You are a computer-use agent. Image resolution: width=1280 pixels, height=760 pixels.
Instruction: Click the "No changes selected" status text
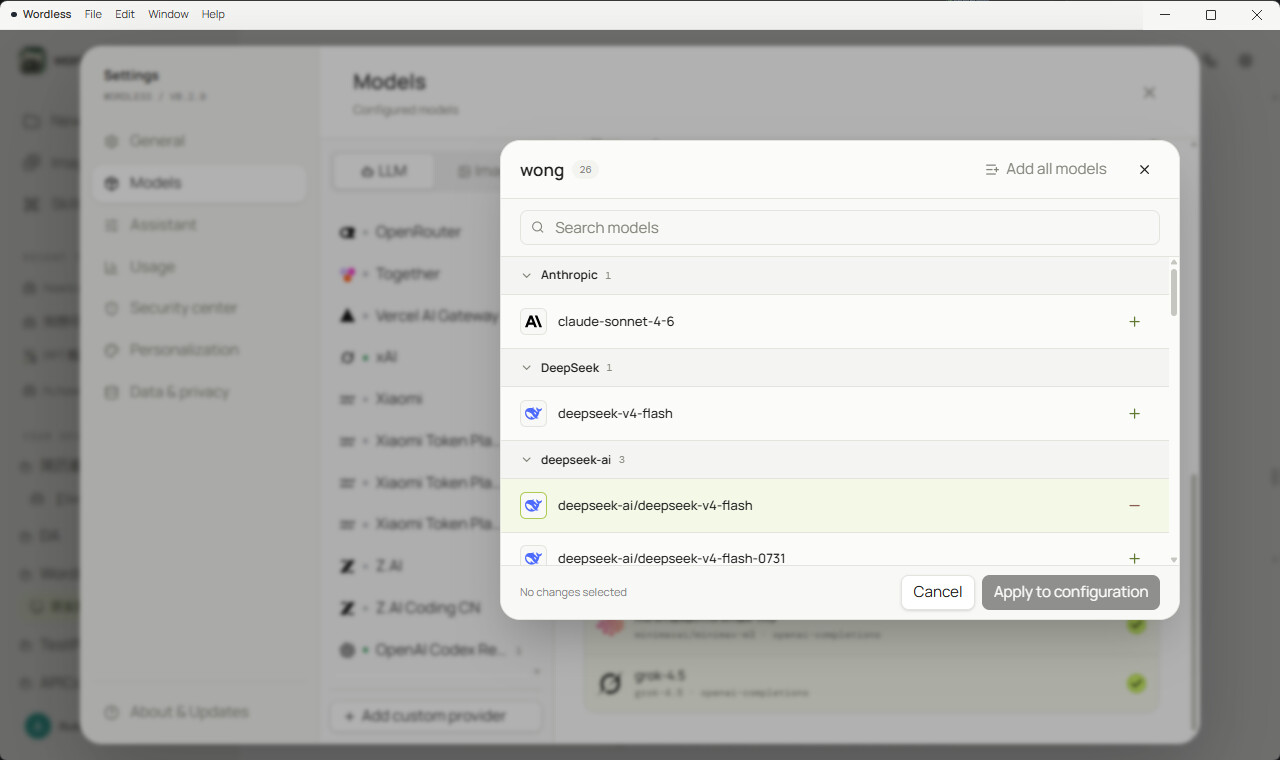[x=573, y=592]
